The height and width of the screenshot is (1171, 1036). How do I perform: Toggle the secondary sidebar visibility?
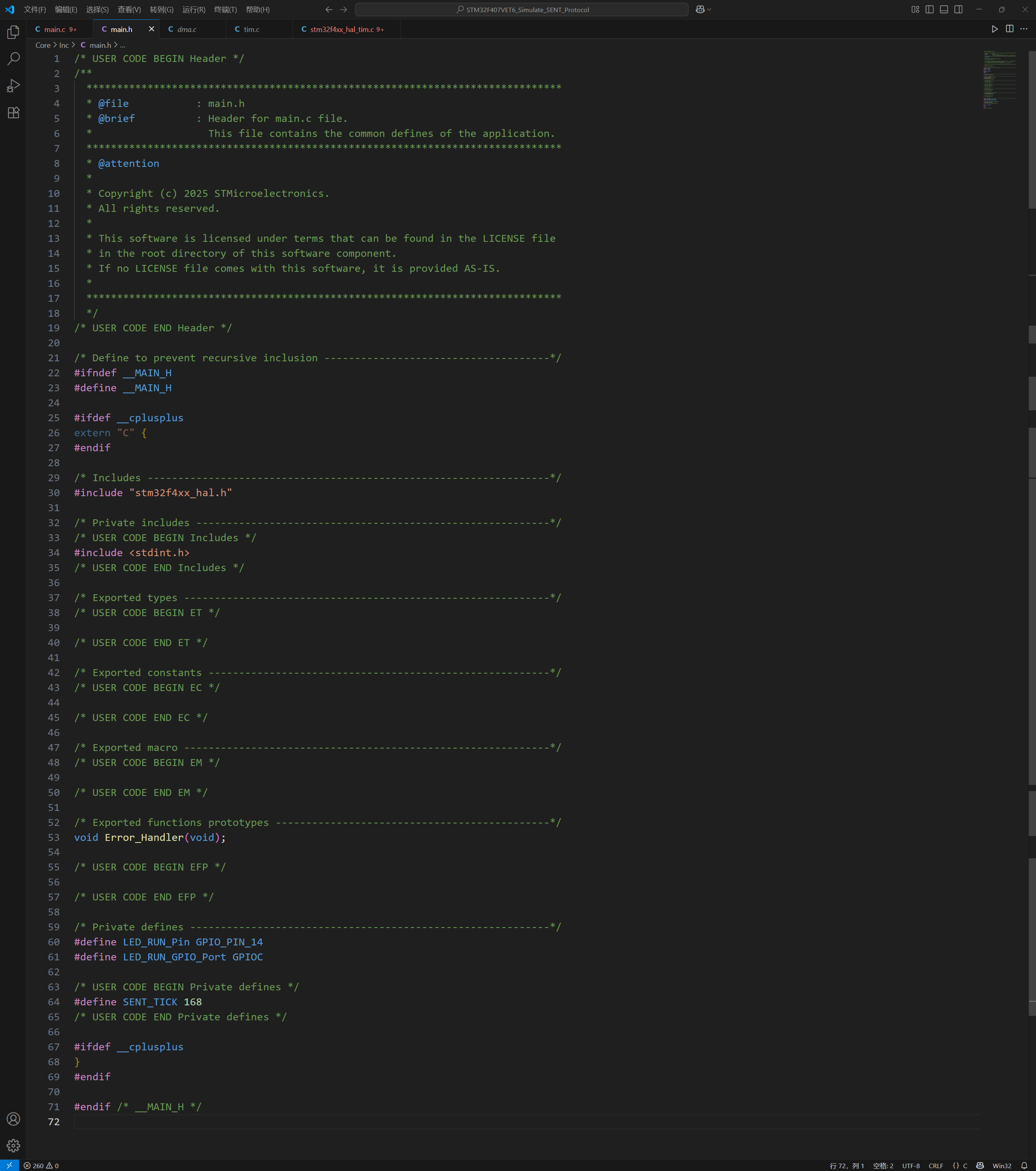click(958, 10)
